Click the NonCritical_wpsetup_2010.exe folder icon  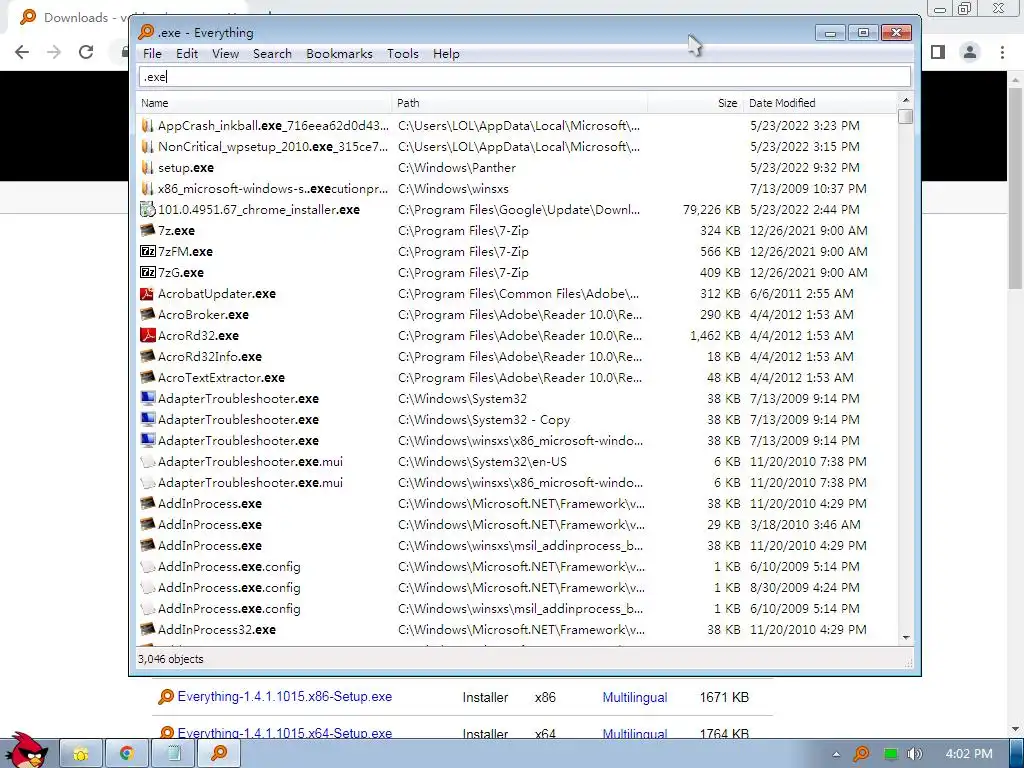tap(148, 146)
